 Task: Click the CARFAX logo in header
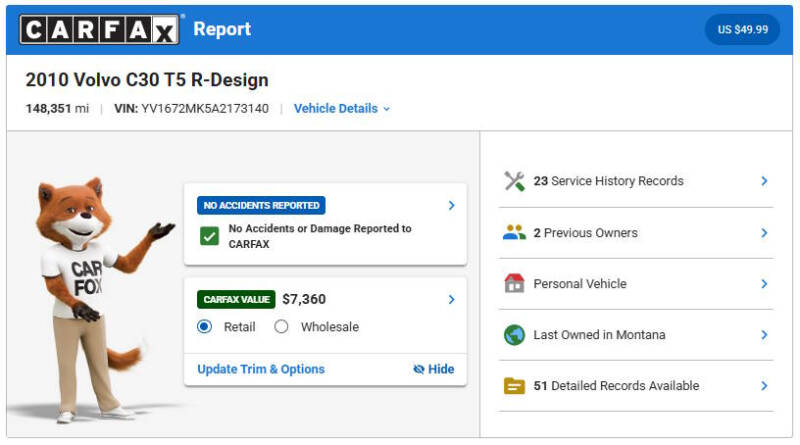(99, 30)
